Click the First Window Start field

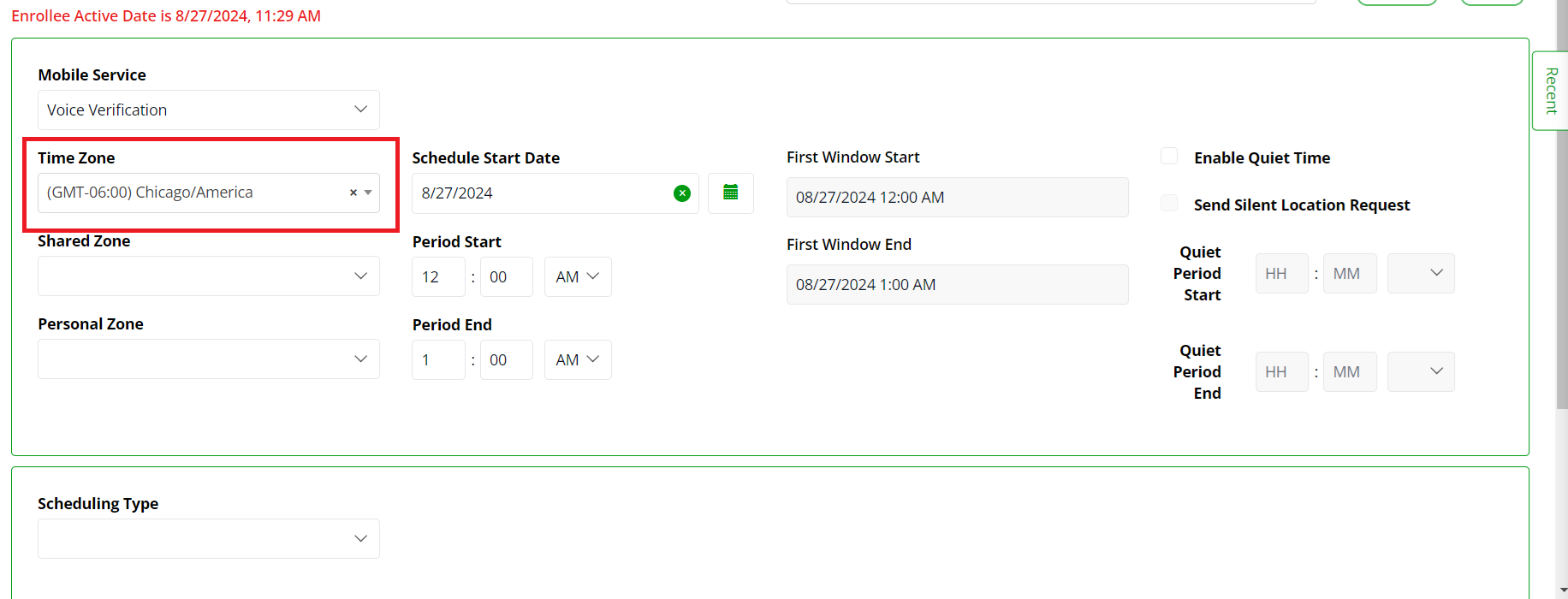[958, 197]
